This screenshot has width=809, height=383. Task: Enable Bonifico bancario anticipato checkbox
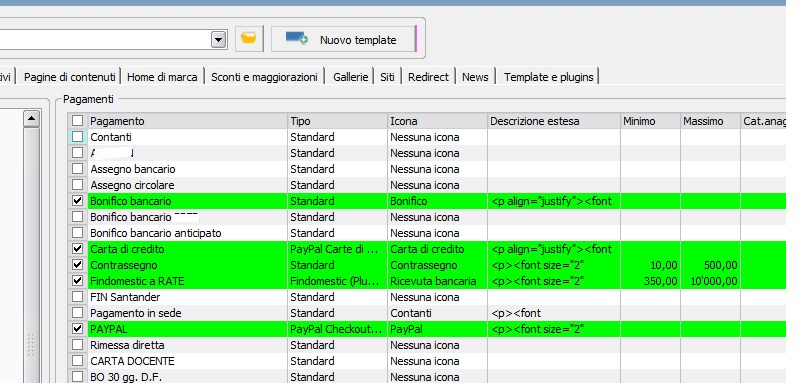[77, 233]
